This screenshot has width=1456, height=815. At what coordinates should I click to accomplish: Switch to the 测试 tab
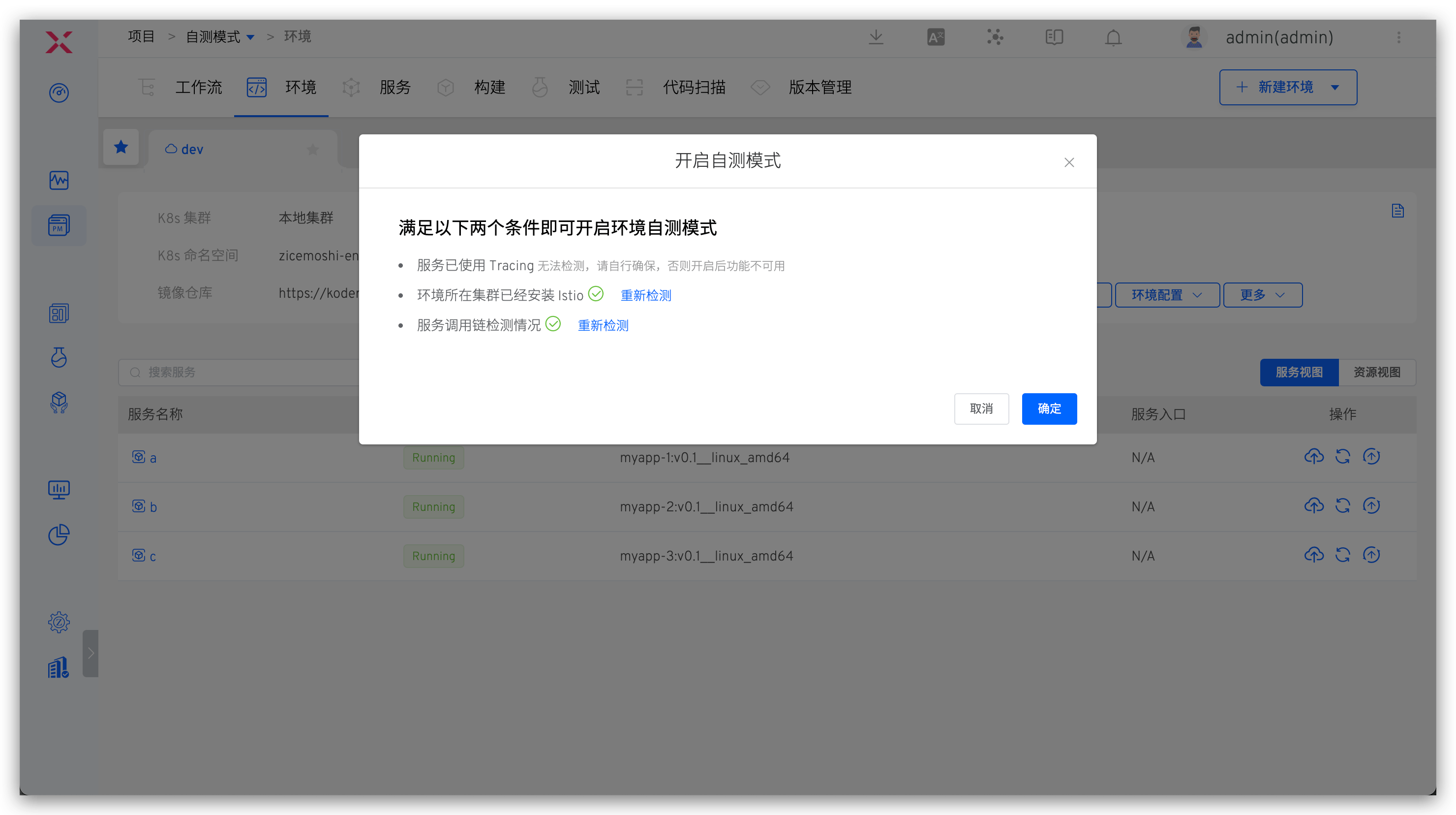[x=583, y=87]
